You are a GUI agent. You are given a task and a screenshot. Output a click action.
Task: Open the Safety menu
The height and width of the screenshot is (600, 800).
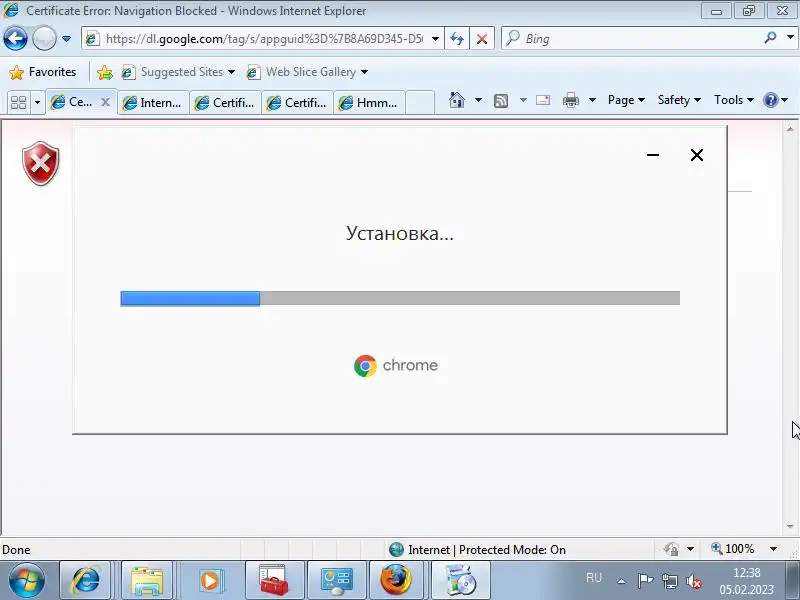679,100
